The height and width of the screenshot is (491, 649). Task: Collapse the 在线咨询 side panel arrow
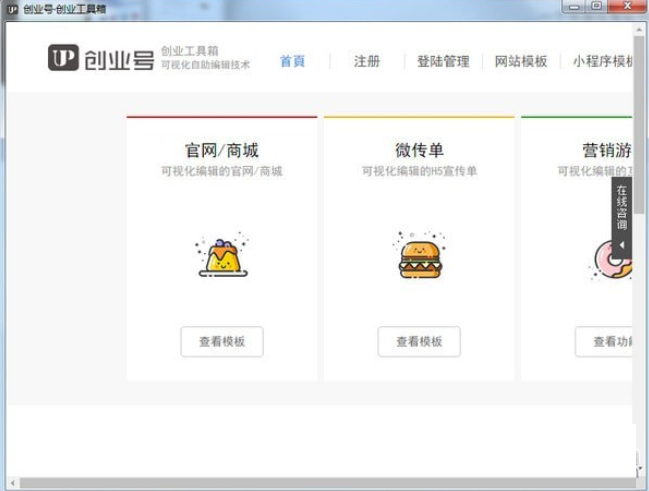coord(622,245)
